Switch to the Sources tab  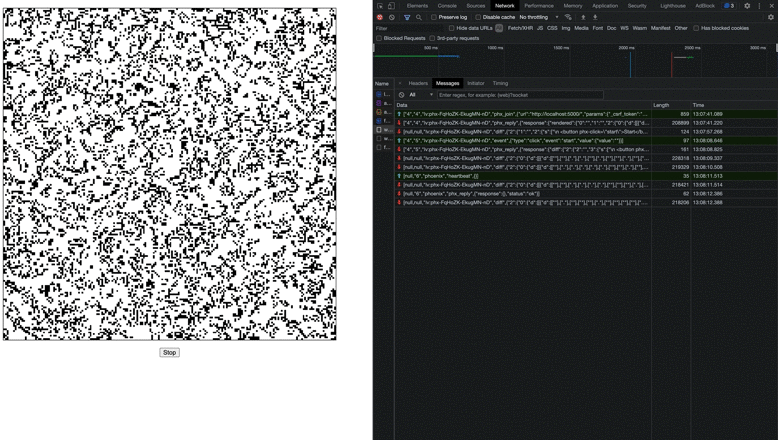click(x=476, y=6)
